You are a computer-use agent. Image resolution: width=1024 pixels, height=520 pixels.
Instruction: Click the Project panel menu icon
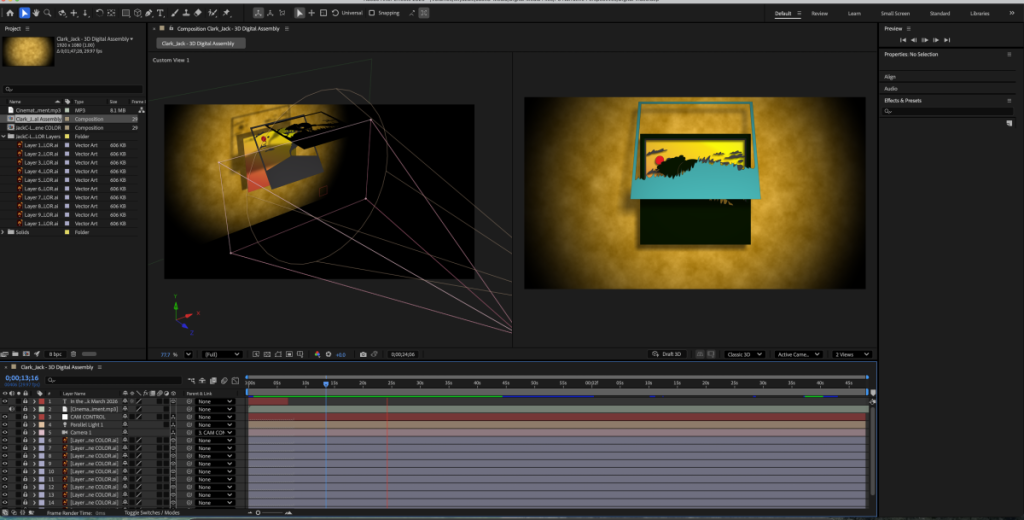click(27, 29)
